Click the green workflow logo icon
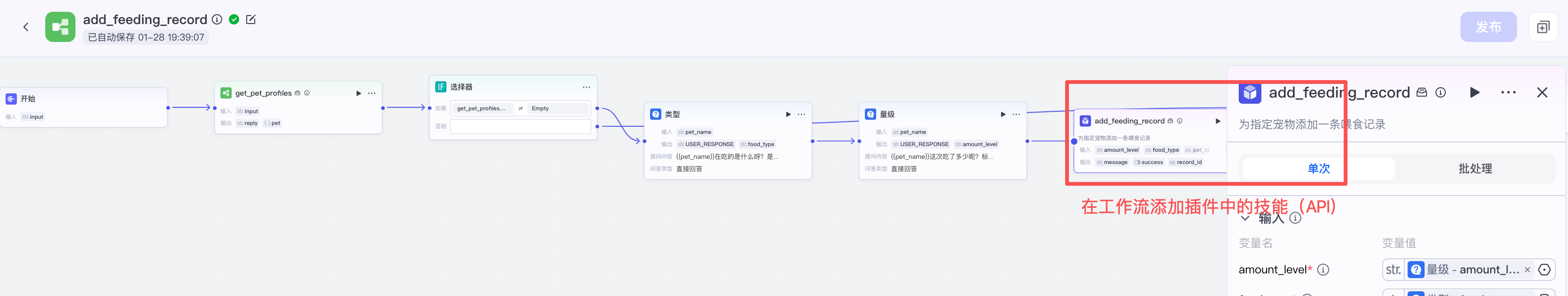This screenshot has height=296, width=1568. click(x=60, y=27)
